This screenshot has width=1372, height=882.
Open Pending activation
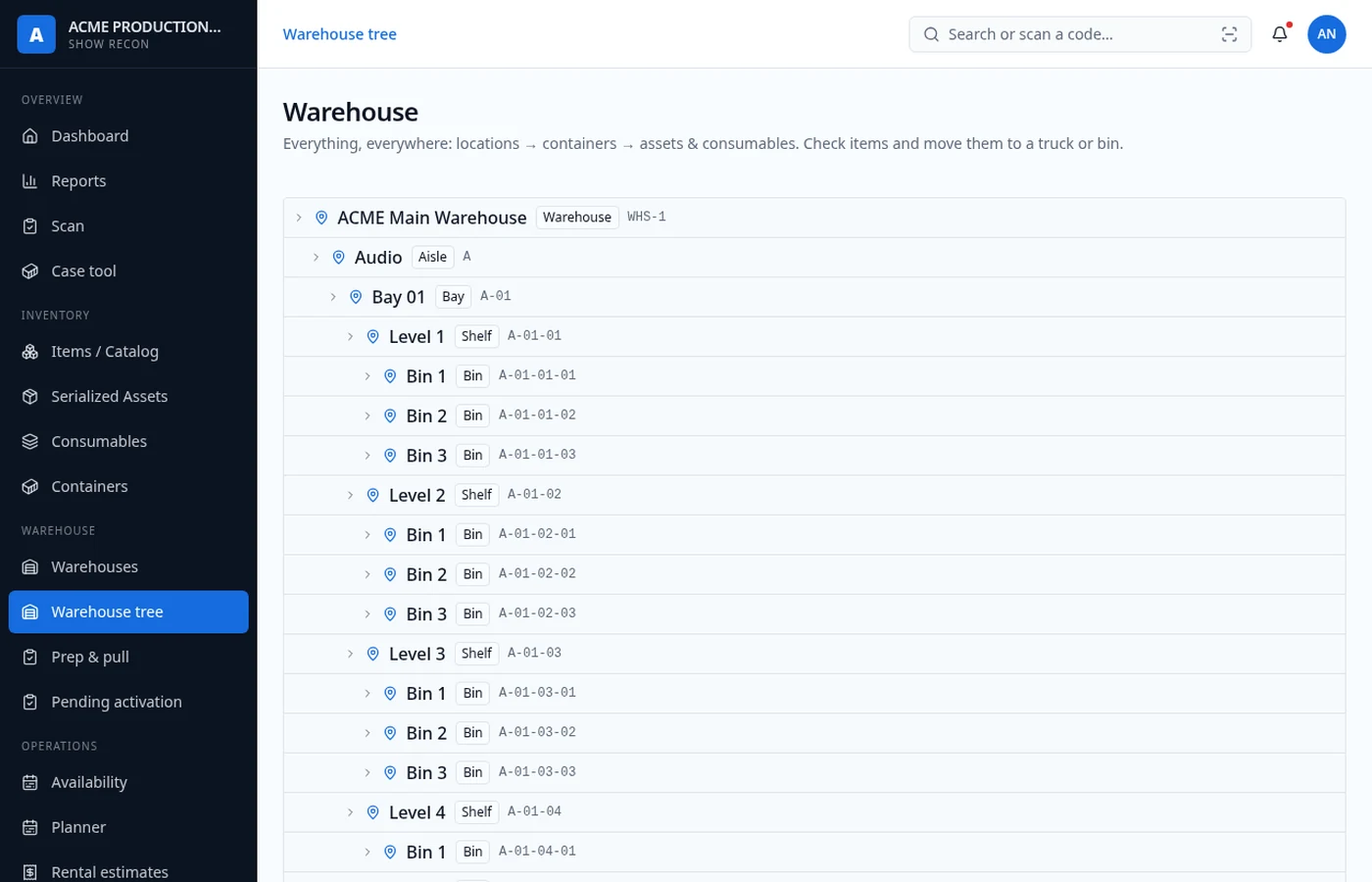tap(128, 703)
